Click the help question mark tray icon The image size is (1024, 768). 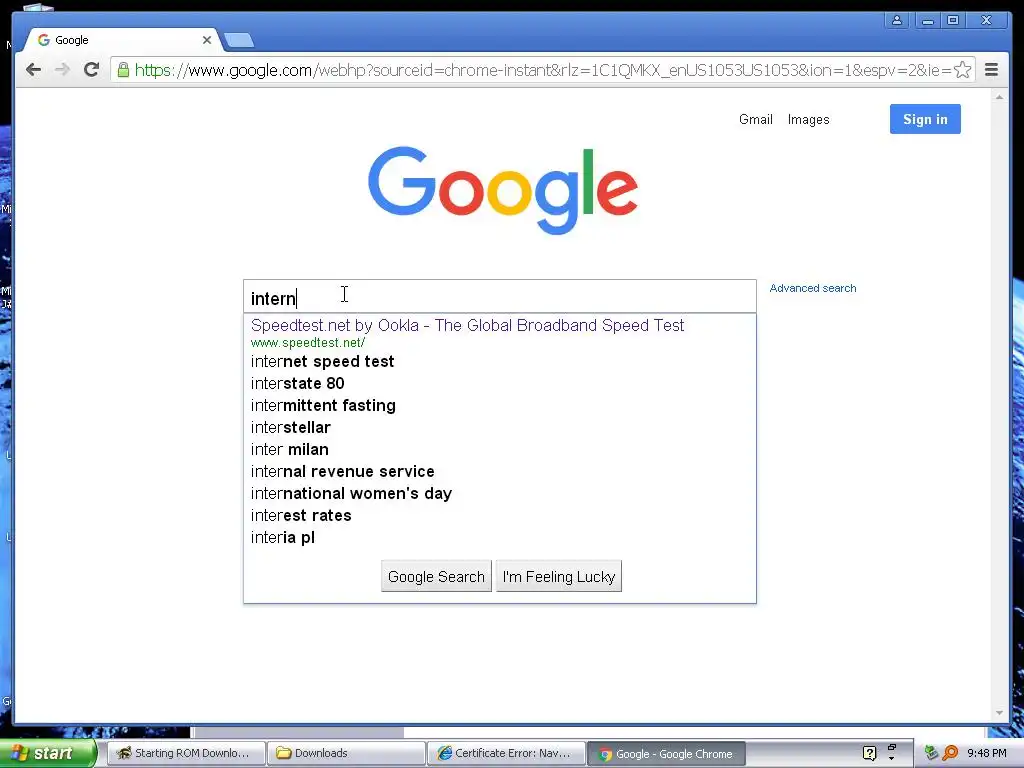869,753
